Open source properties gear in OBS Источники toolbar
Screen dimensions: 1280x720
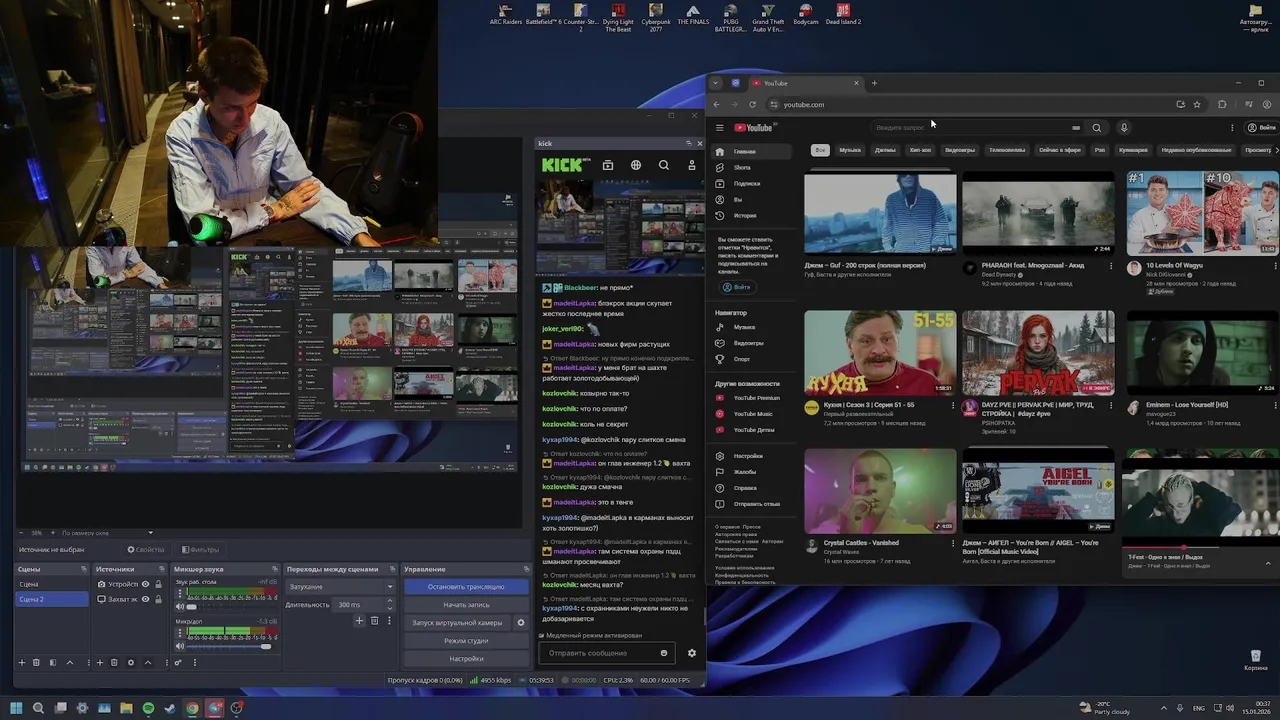(130, 662)
